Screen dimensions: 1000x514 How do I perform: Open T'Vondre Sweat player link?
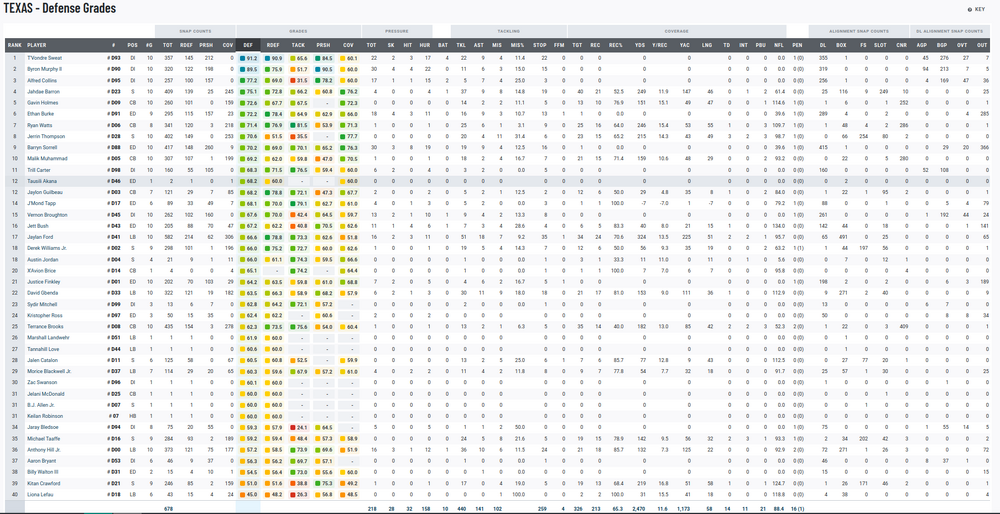tap(46, 58)
